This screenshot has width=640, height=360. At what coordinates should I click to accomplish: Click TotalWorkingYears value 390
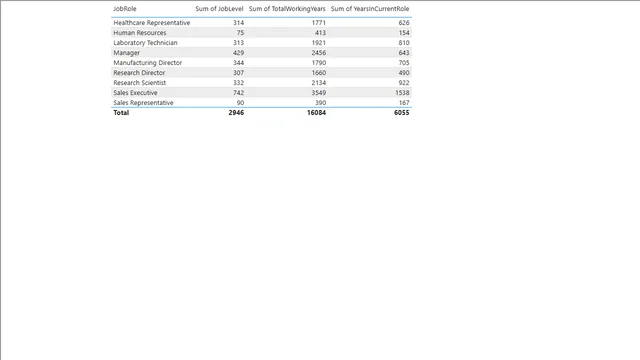tap(320, 103)
